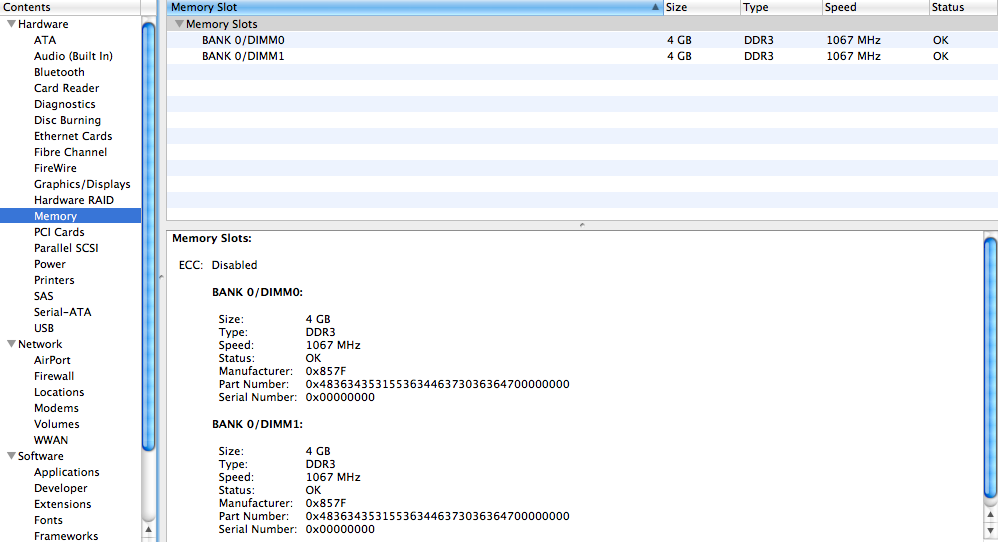The image size is (998, 542).
Task: Click sidebar scroll up arrow
Action: 148,529
